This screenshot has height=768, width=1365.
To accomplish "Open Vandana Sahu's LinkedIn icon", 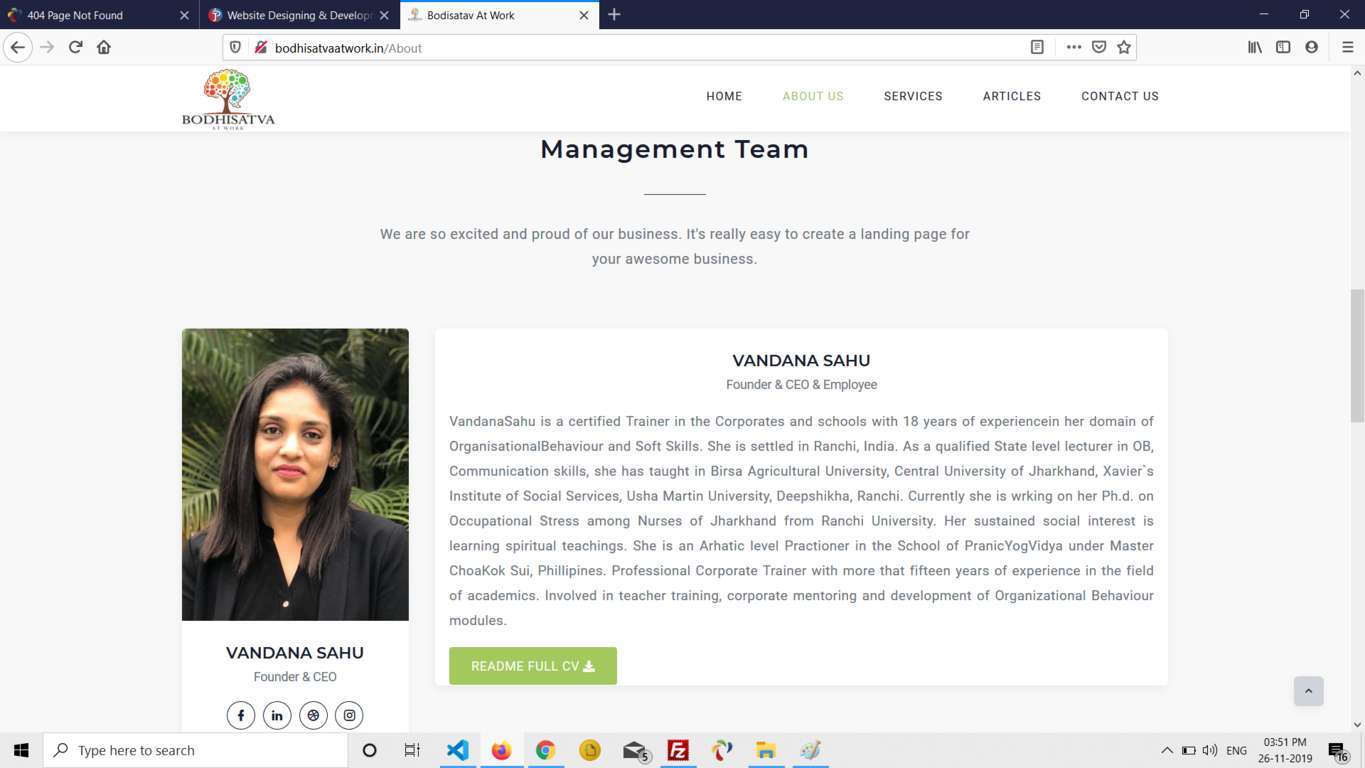I will (x=277, y=715).
